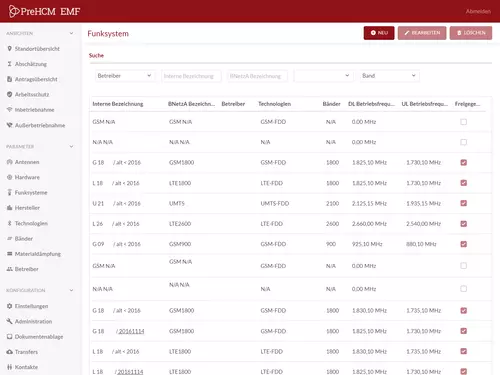The height and width of the screenshot is (375, 500).
Task: Collapse the Ansichten sidebar section
Action: (x=71, y=33)
